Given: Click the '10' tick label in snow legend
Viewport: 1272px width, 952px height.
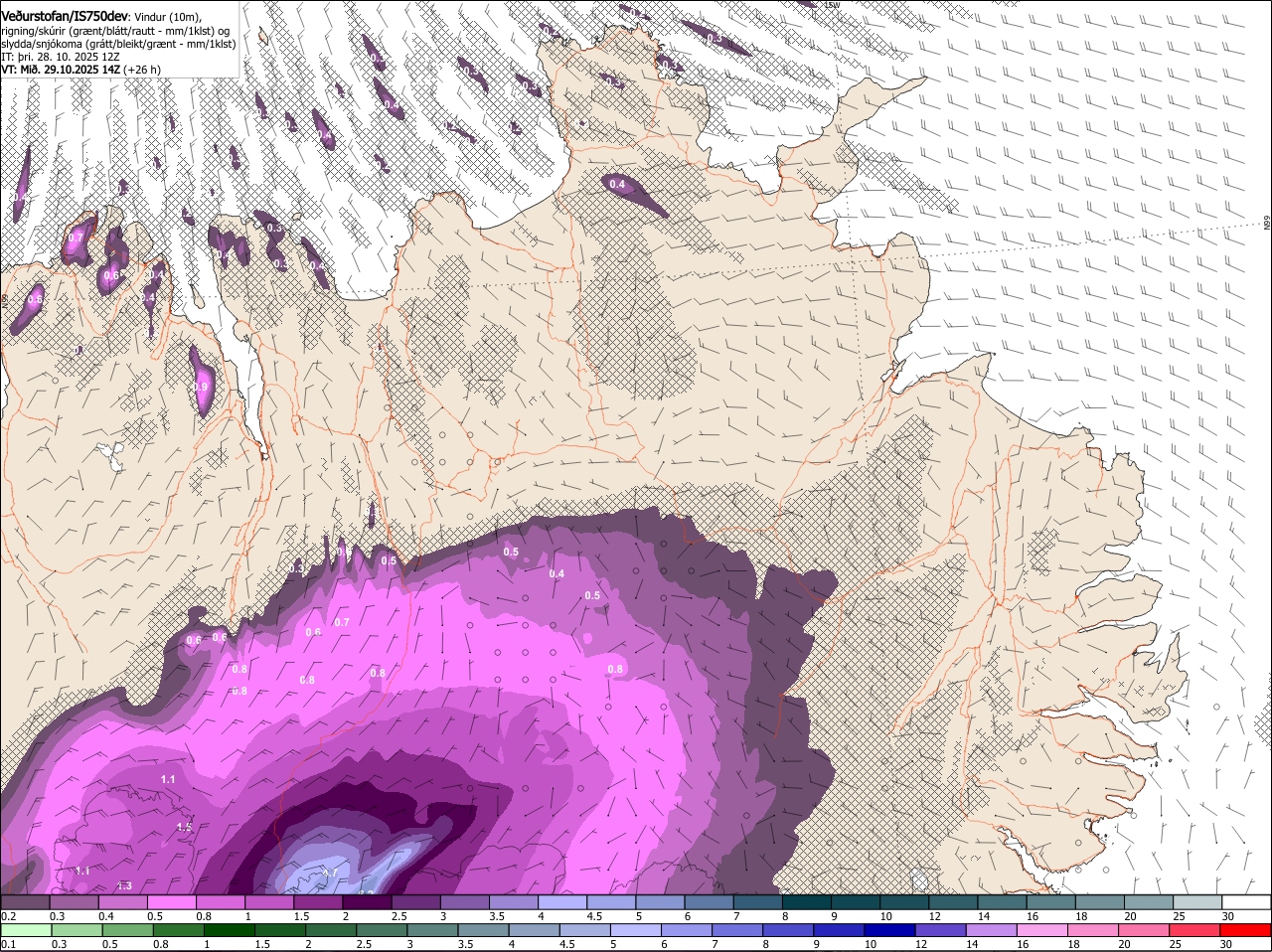Looking at the screenshot, I should [886, 915].
